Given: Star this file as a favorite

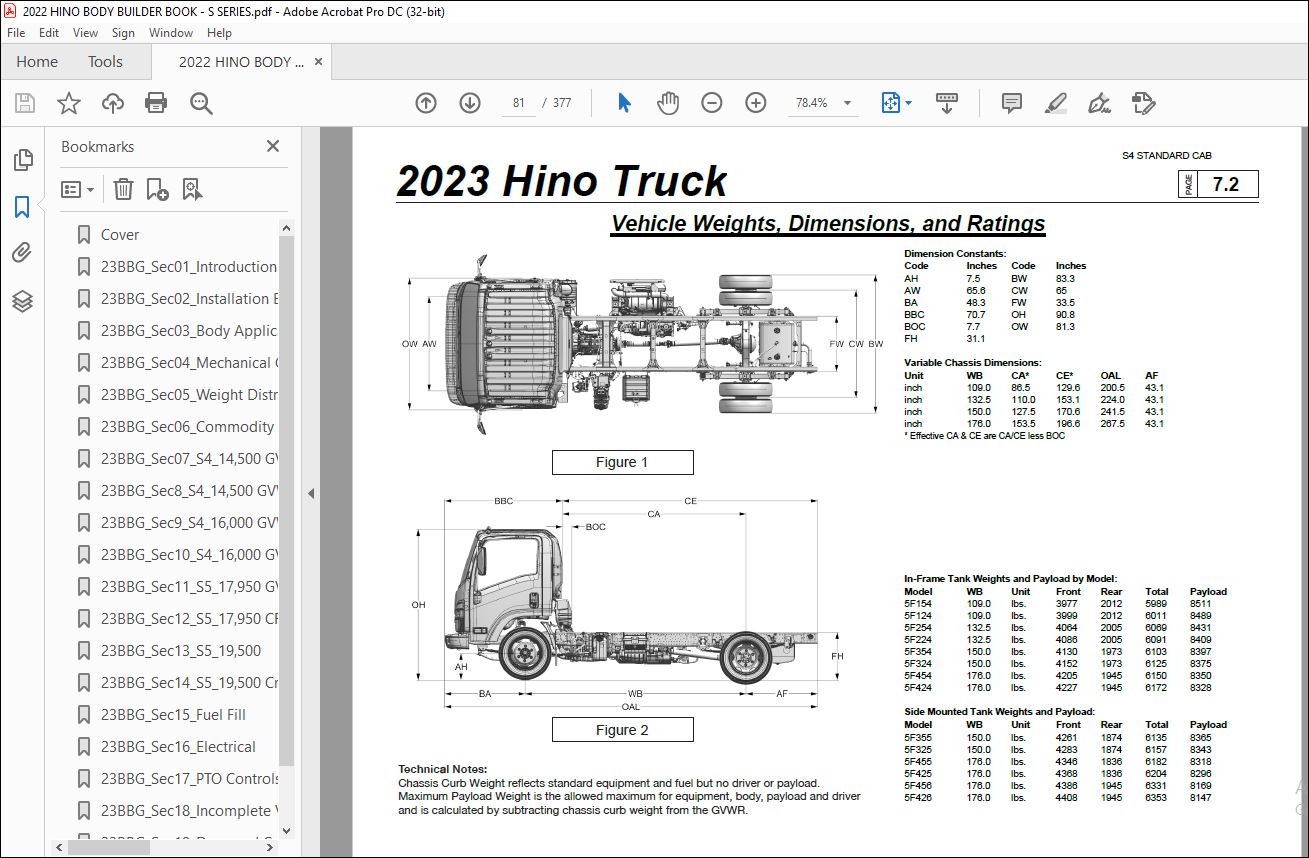Looking at the screenshot, I should [x=69, y=103].
